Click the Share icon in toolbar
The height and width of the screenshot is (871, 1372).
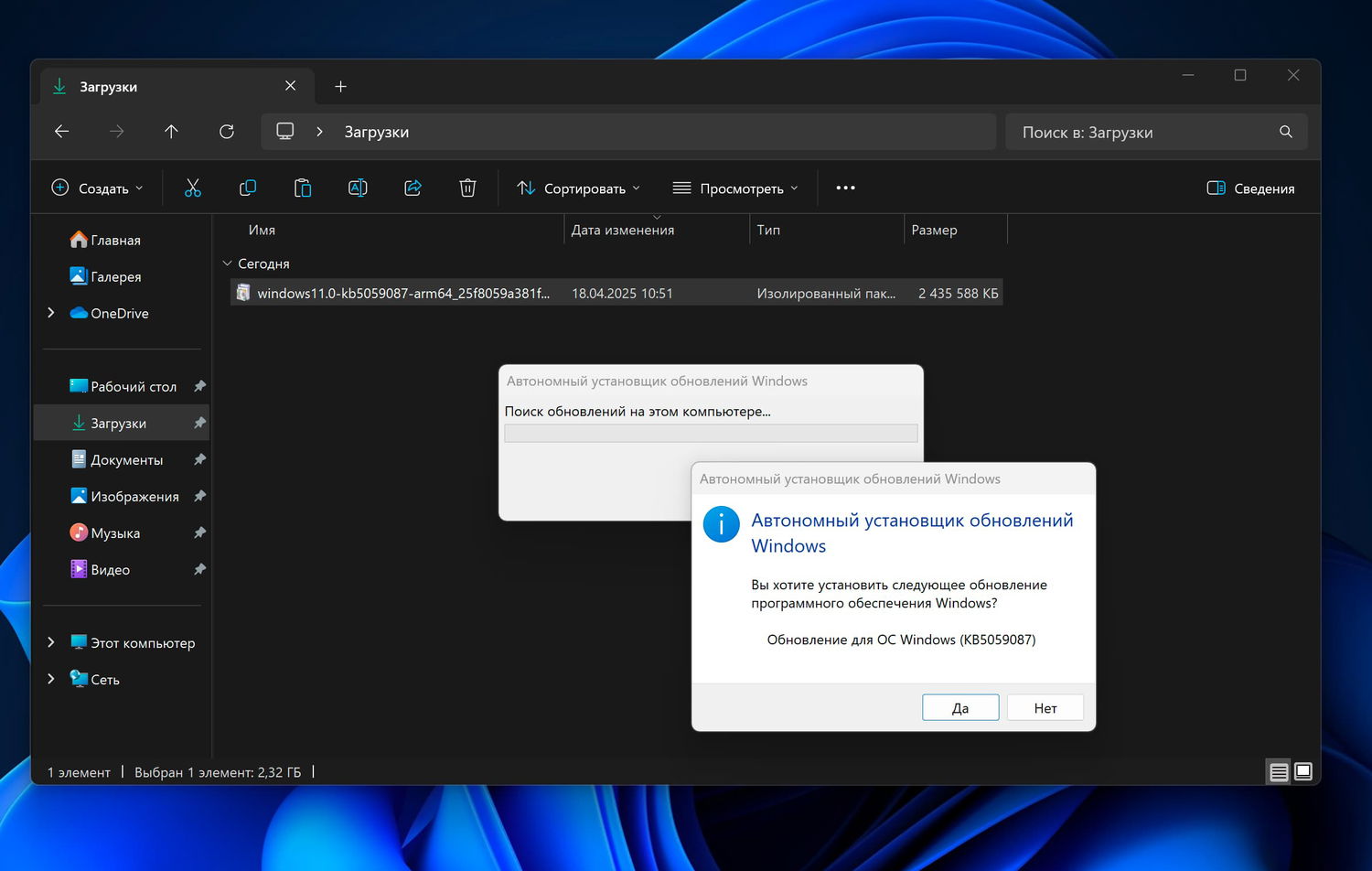click(x=413, y=188)
